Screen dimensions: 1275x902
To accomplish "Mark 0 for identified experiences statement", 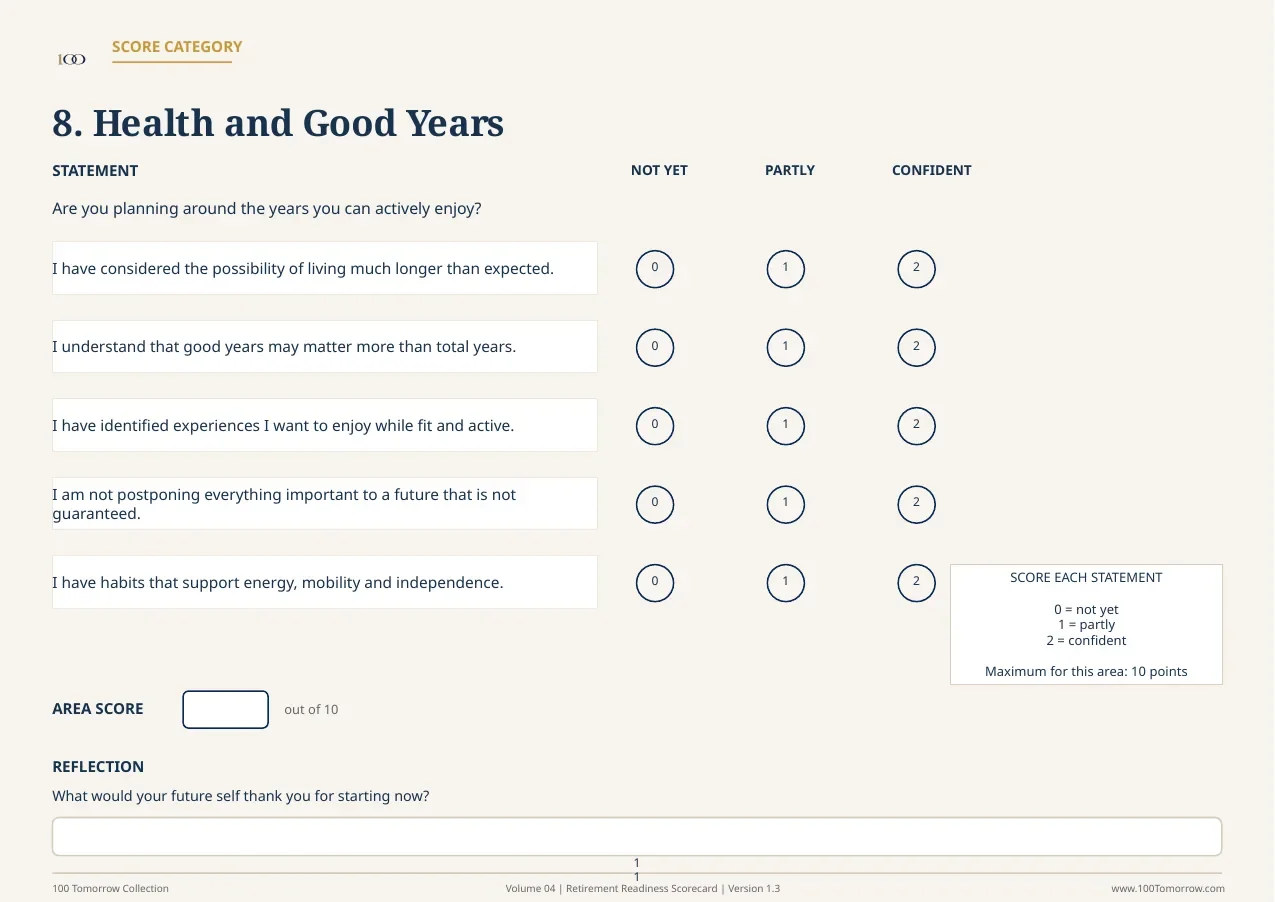I will (655, 425).
